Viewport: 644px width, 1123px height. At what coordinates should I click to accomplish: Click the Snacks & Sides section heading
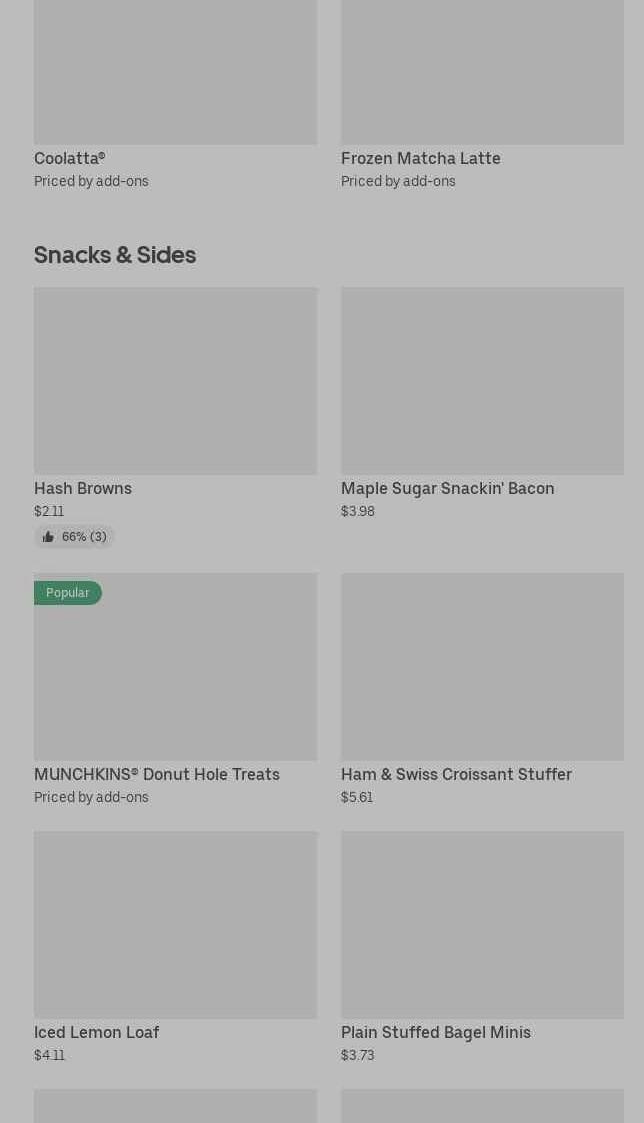point(115,255)
